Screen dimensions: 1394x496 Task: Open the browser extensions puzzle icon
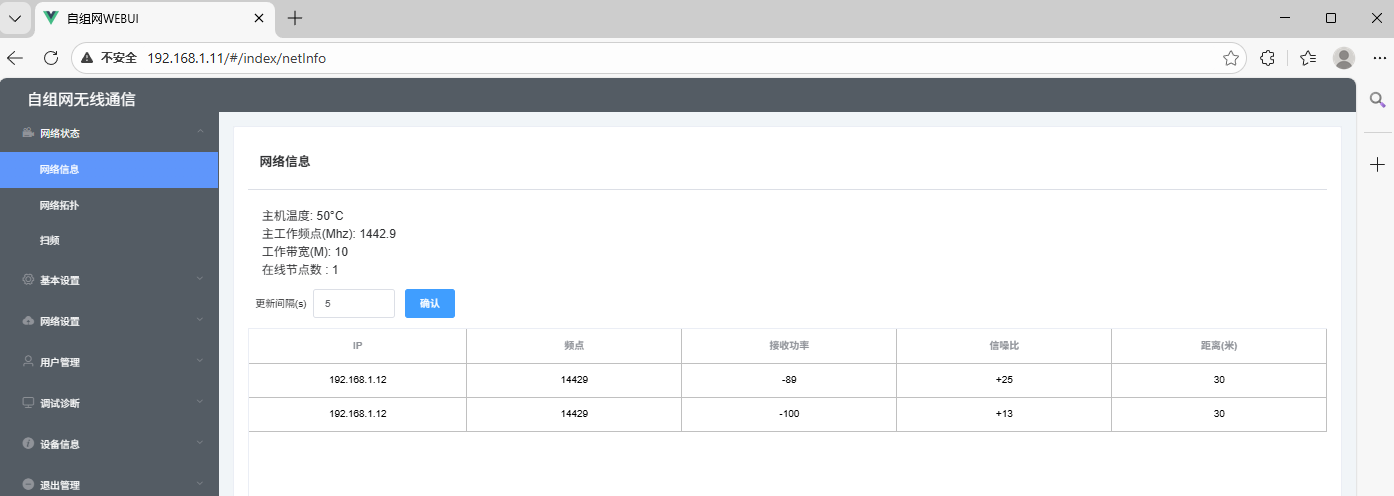tap(1267, 58)
